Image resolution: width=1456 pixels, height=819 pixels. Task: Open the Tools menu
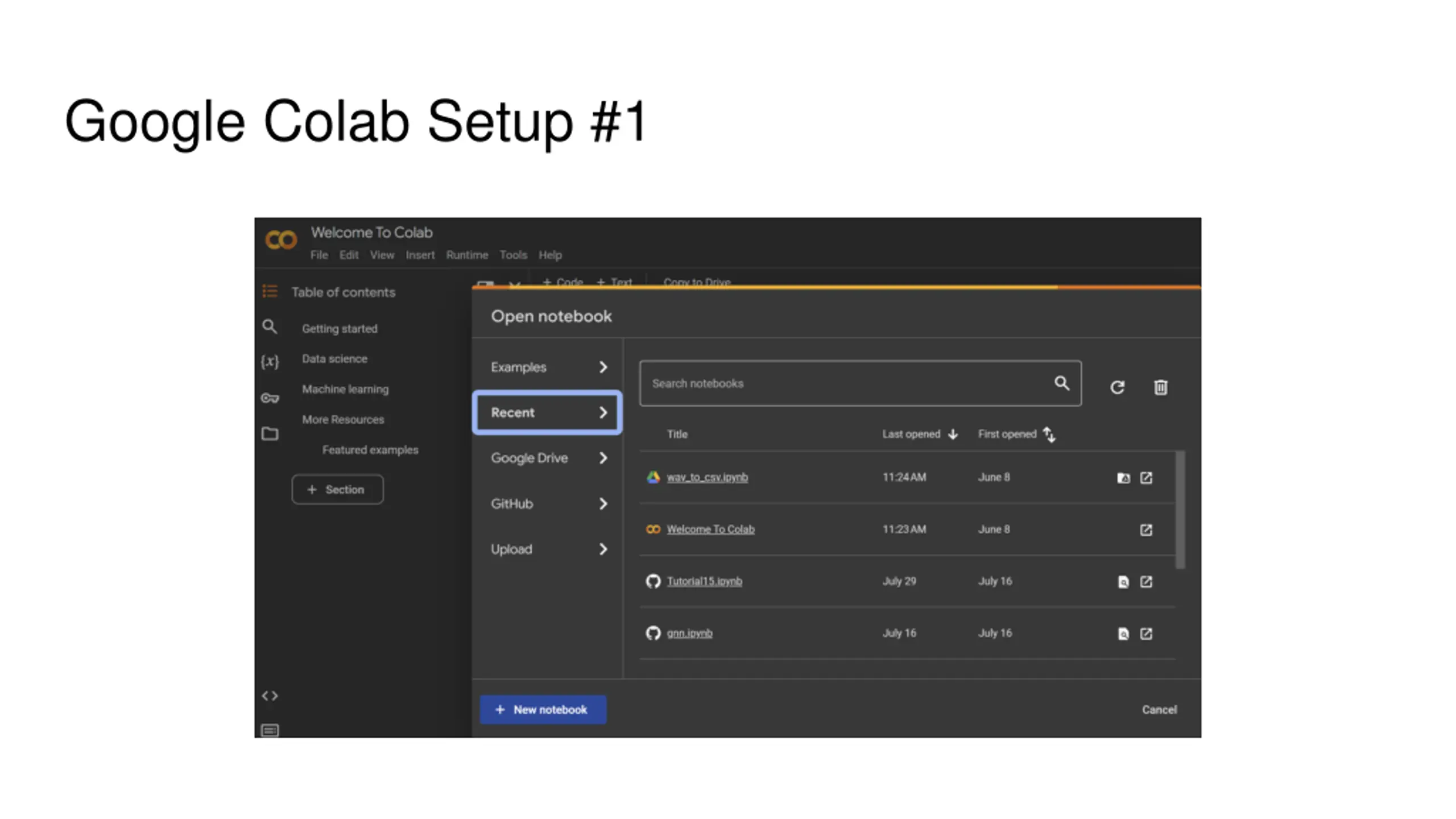click(513, 255)
